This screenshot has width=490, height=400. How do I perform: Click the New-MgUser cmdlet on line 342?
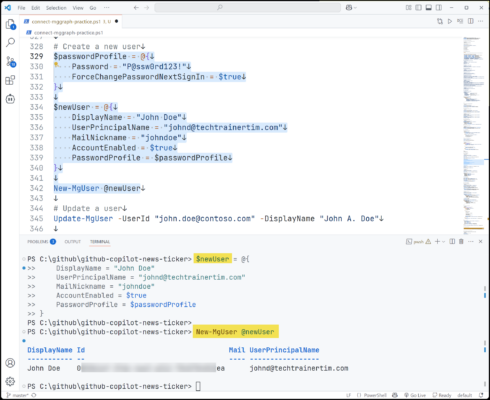[x=76, y=188]
